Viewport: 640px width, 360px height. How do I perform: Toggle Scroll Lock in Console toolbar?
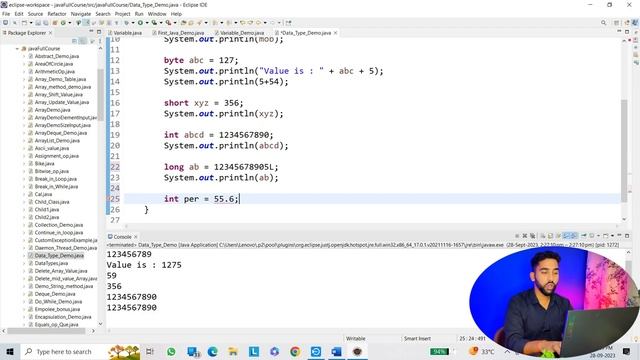(x=550, y=236)
